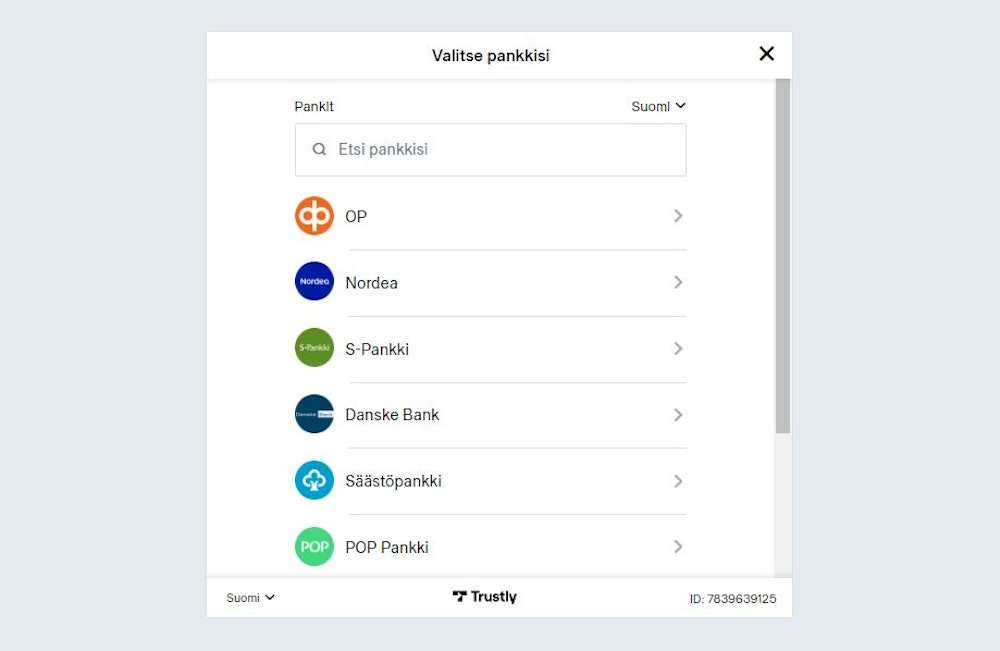Click the vertical scrollbar thumb
This screenshot has height=651, width=1000.
point(782,256)
